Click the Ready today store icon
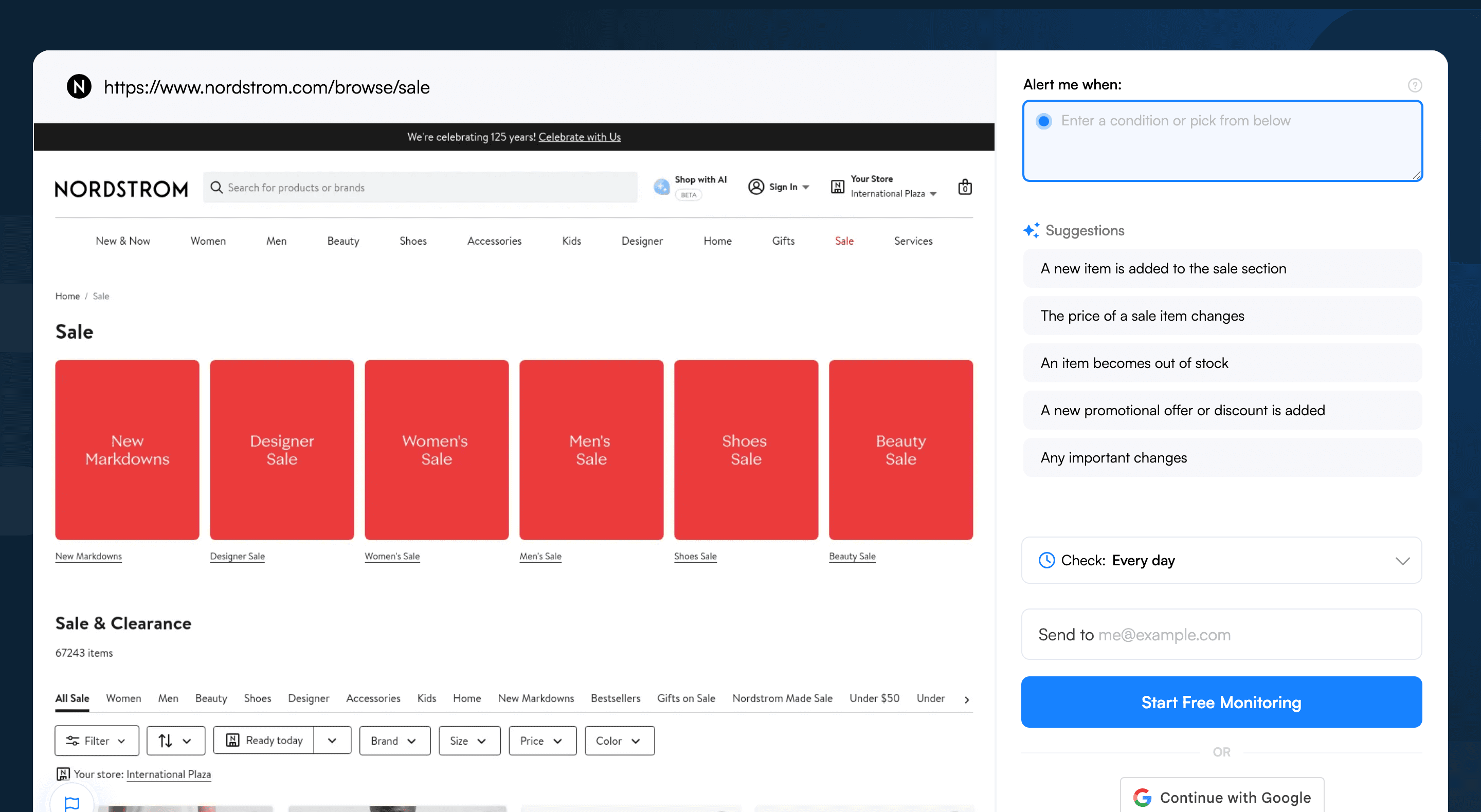The image size is (1481, 812). [232, 740]
